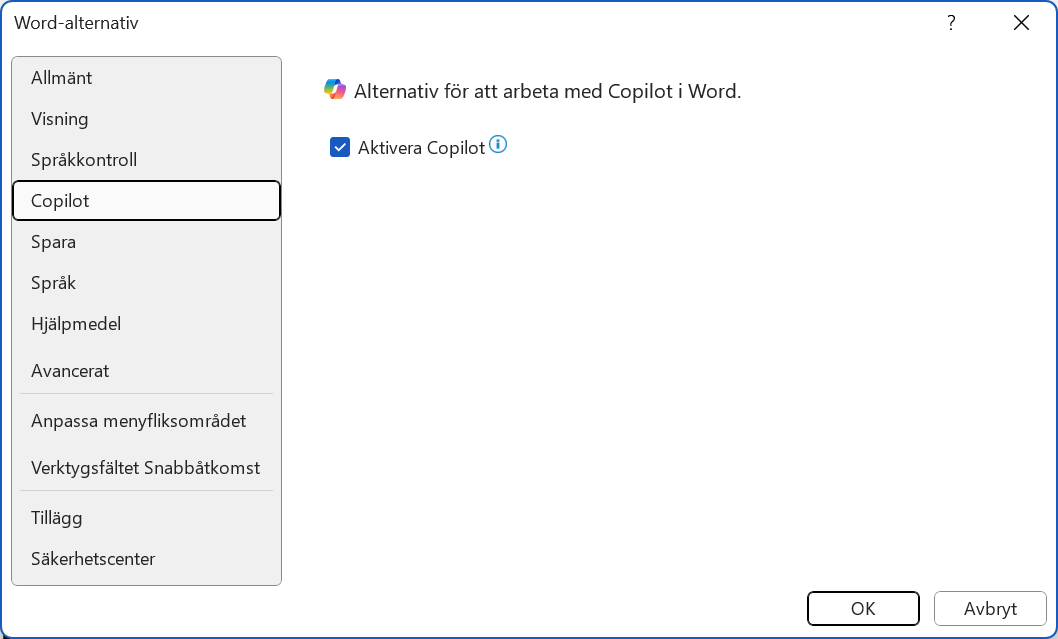Viewport: 1058px width, 639px height.
Task: Open the Spara options page
Action: click(x=53, y=242)
